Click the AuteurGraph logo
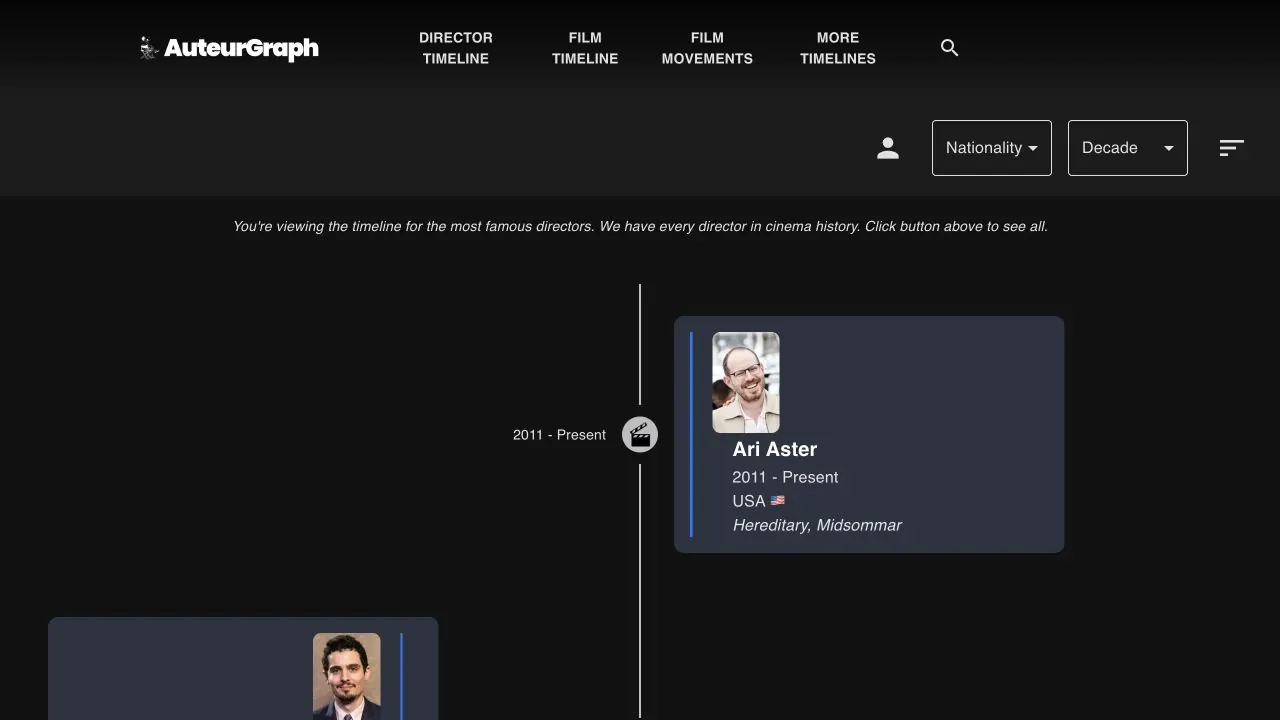The image size is (1280, 720). (229, 48)
